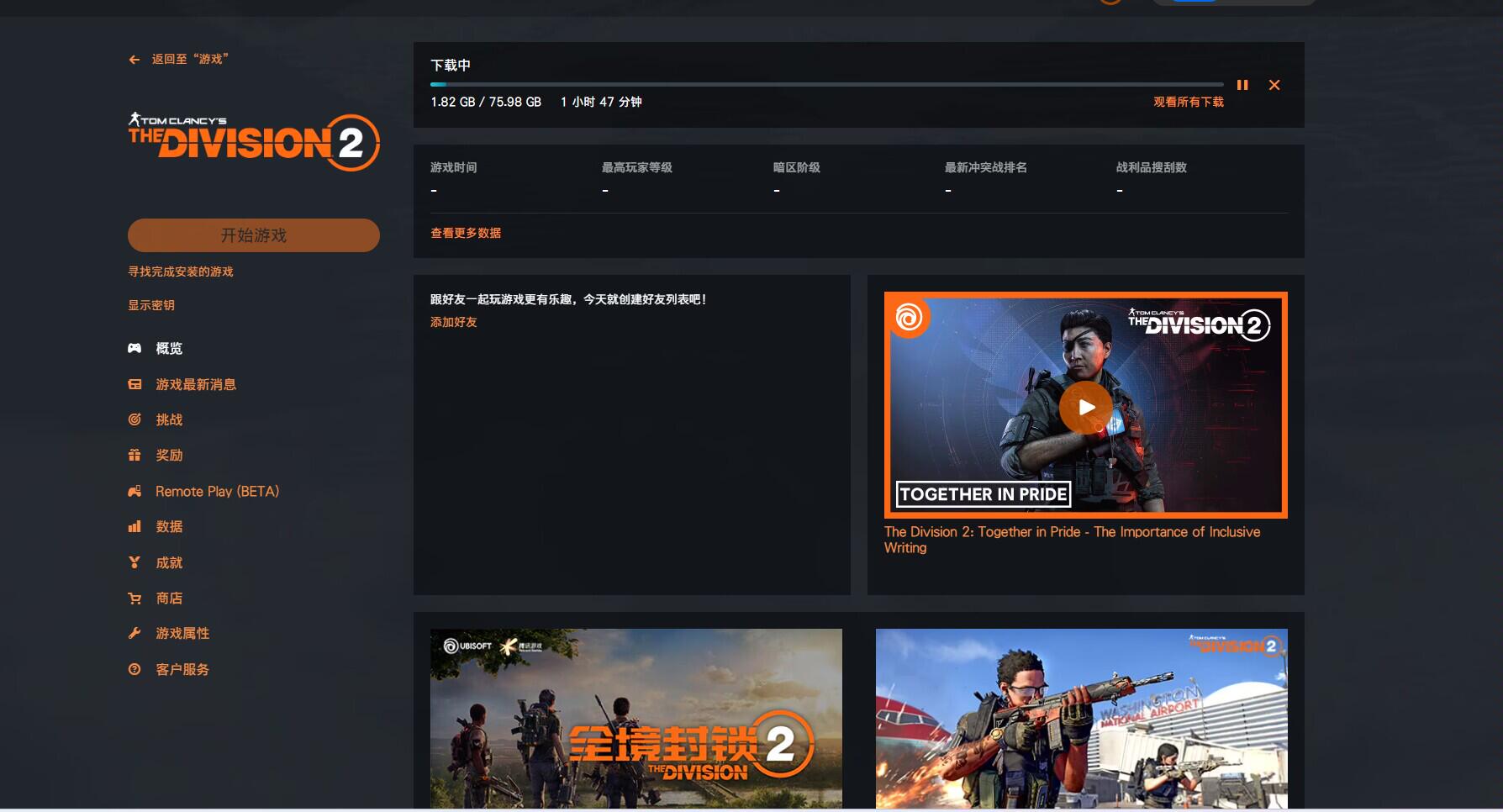The width and height of the screenshot is (1503, 812).
Task: Pause the download in progress
Action: click(1242, 85)
